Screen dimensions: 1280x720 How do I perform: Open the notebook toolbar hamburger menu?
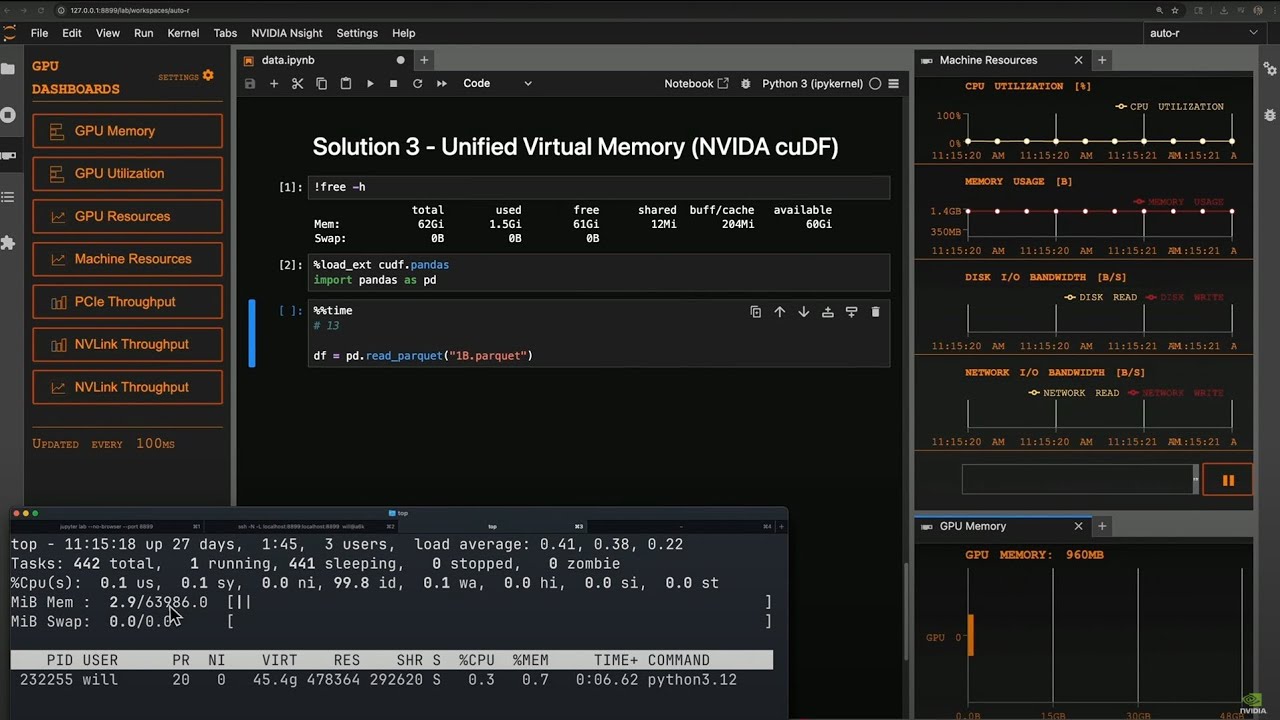pyautogui.click(x=894, y=84)
